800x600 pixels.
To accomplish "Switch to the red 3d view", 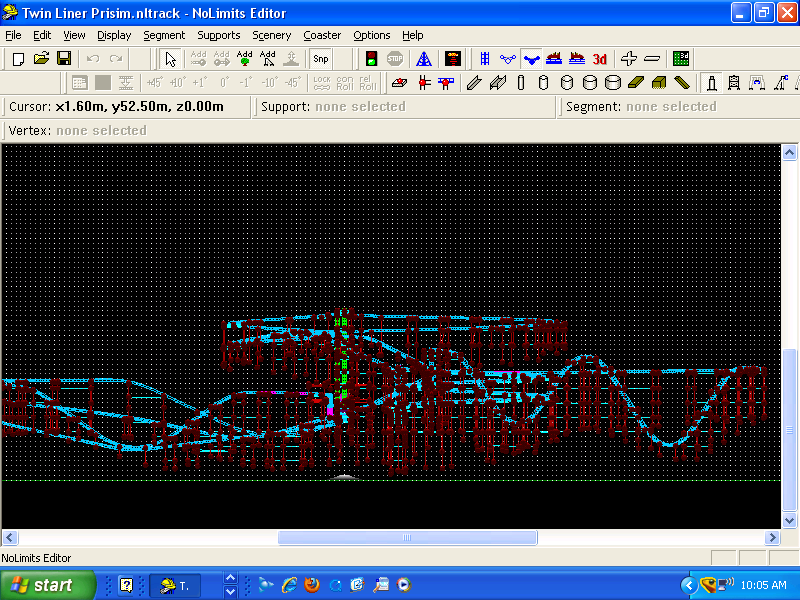I will pyautogui.click(x=599, y=59).
